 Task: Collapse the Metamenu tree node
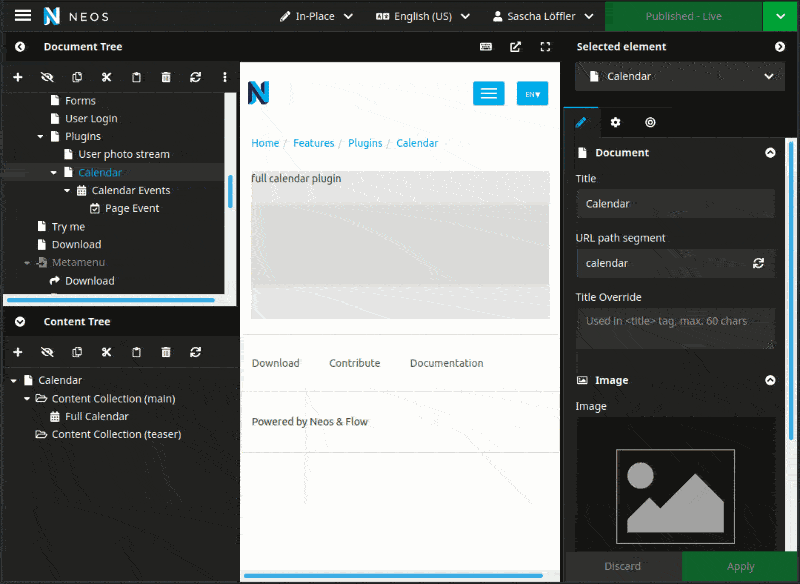point(27,263)
